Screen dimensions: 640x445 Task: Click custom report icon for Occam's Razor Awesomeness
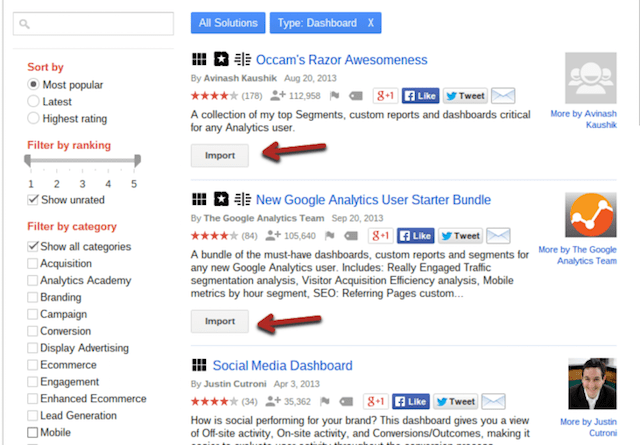(x=242, y=59)
